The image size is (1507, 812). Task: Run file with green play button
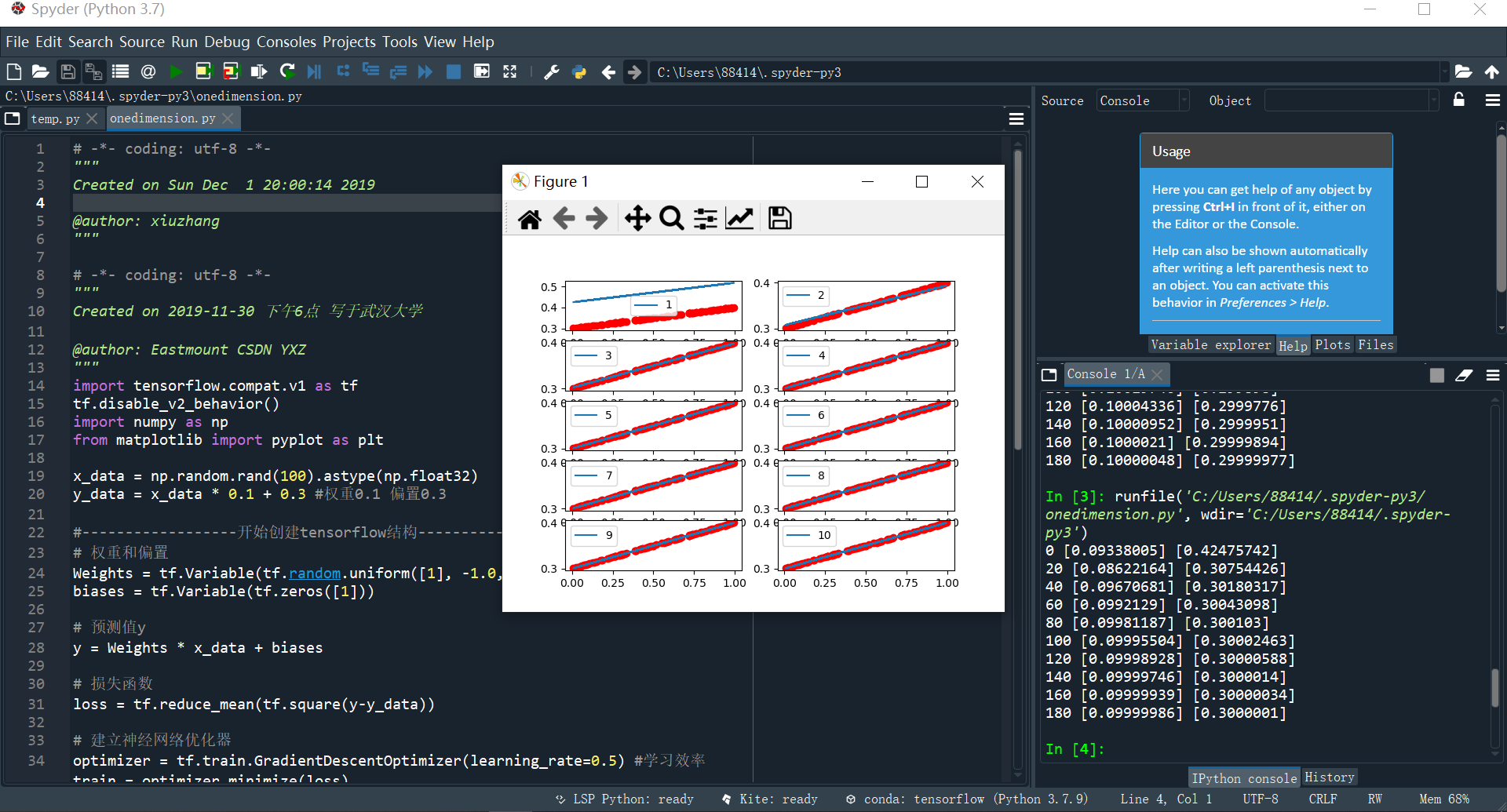click(176, 72)
